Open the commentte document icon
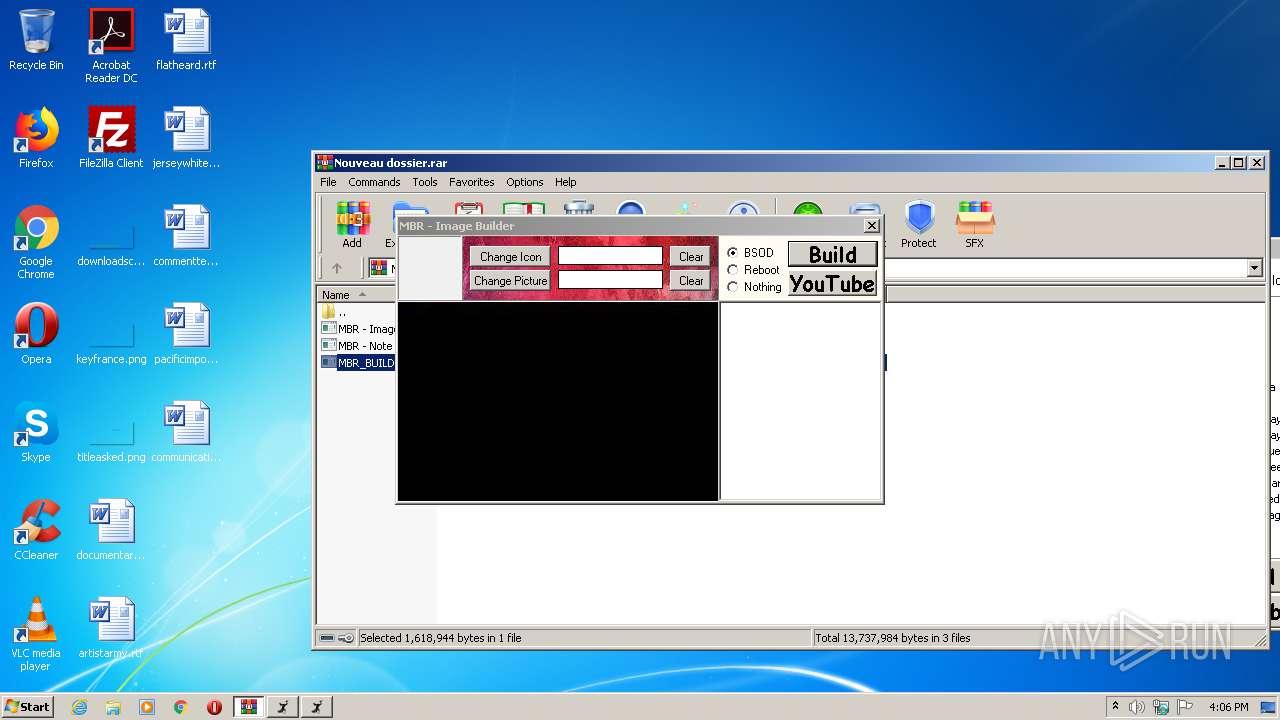The image size is (1280, 720). [186, 237]
